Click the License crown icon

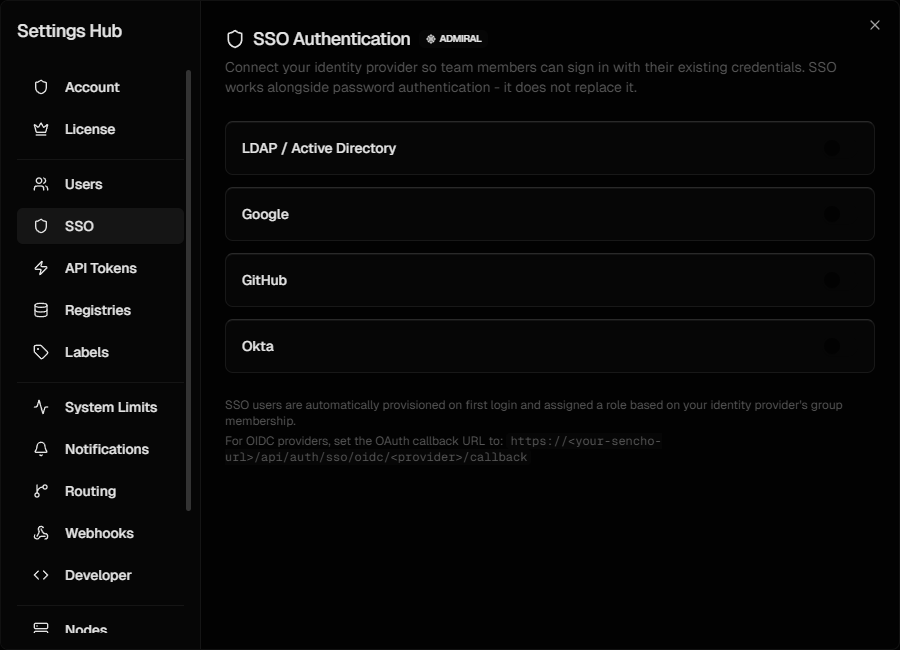click(41, 129)
